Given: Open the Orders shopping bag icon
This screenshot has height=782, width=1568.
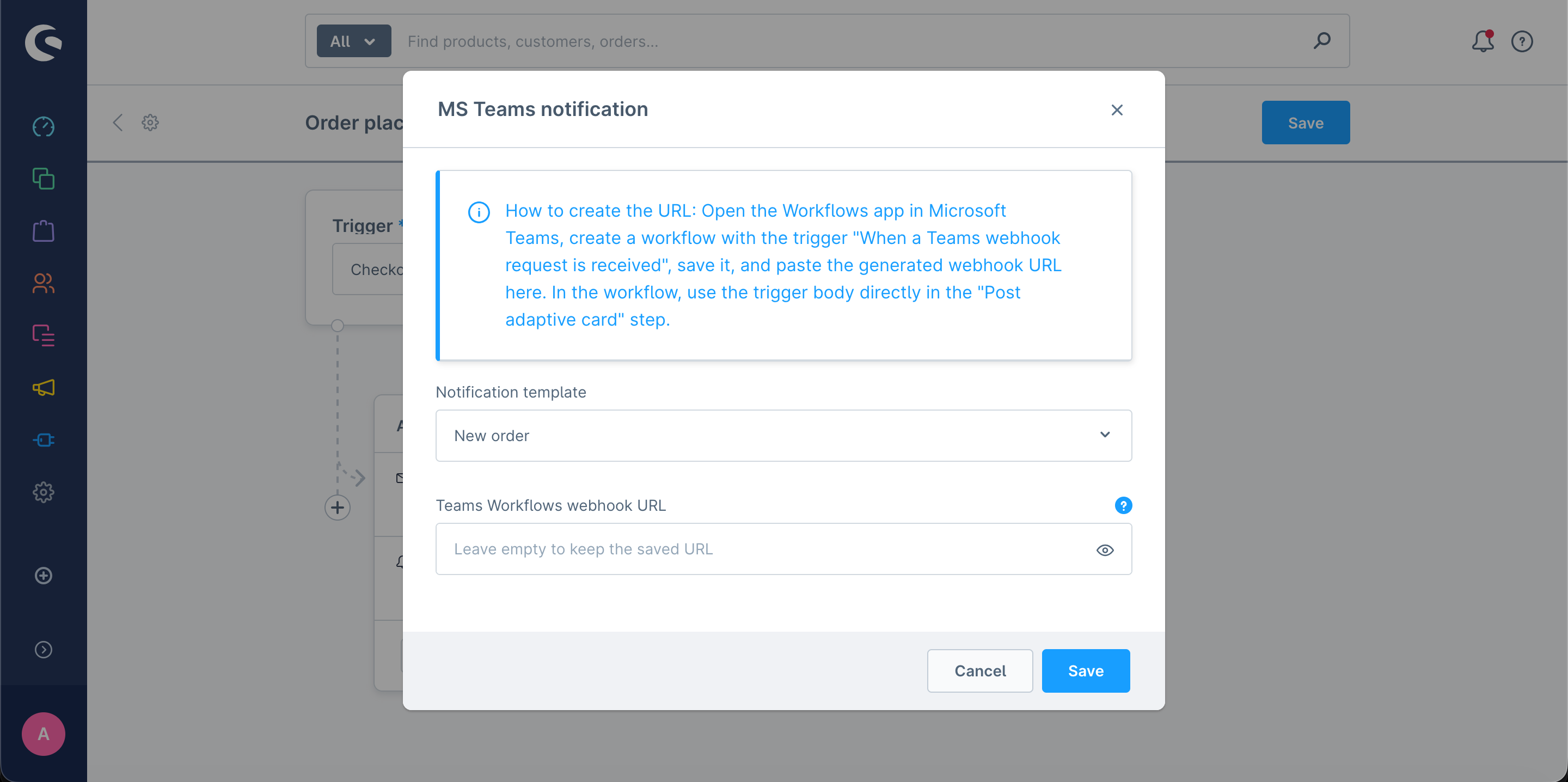Looking at the screenshot, I should (43, 231).
